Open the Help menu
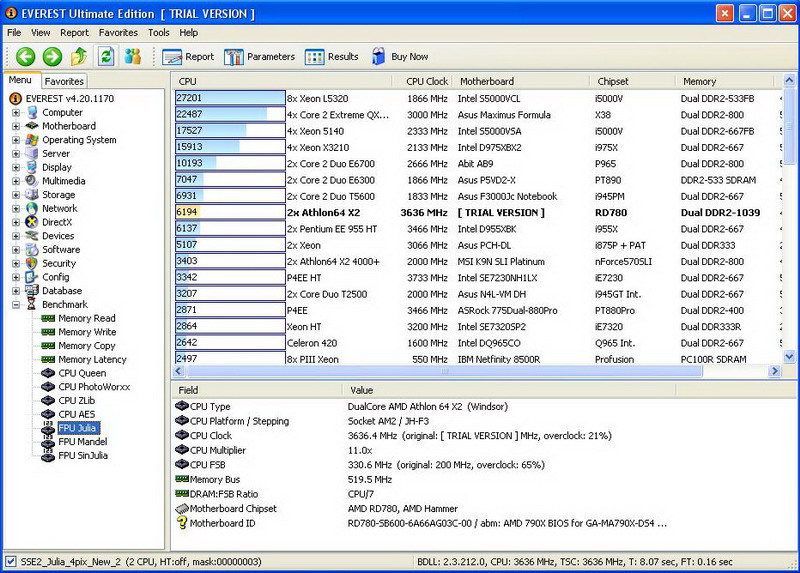This screenshot has width=800, height=573. (188, 33)
